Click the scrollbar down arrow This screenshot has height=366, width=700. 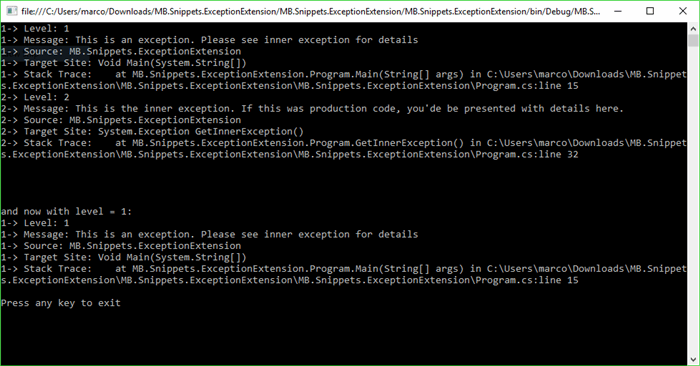point(693,359)
